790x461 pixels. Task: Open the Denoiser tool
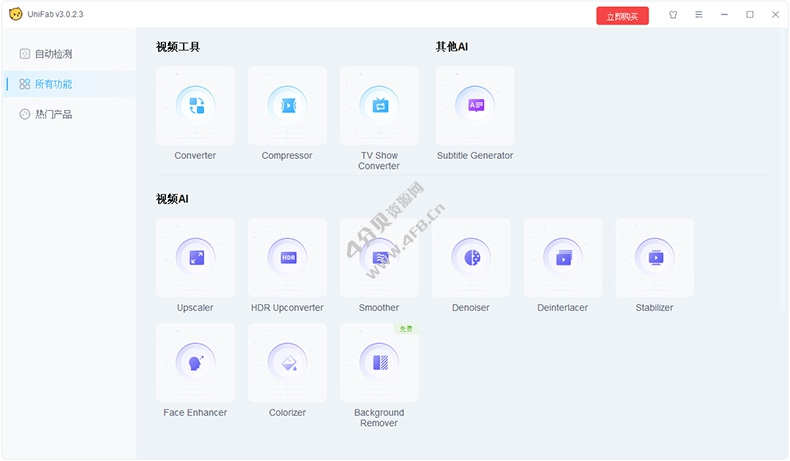tap(471, 257)
